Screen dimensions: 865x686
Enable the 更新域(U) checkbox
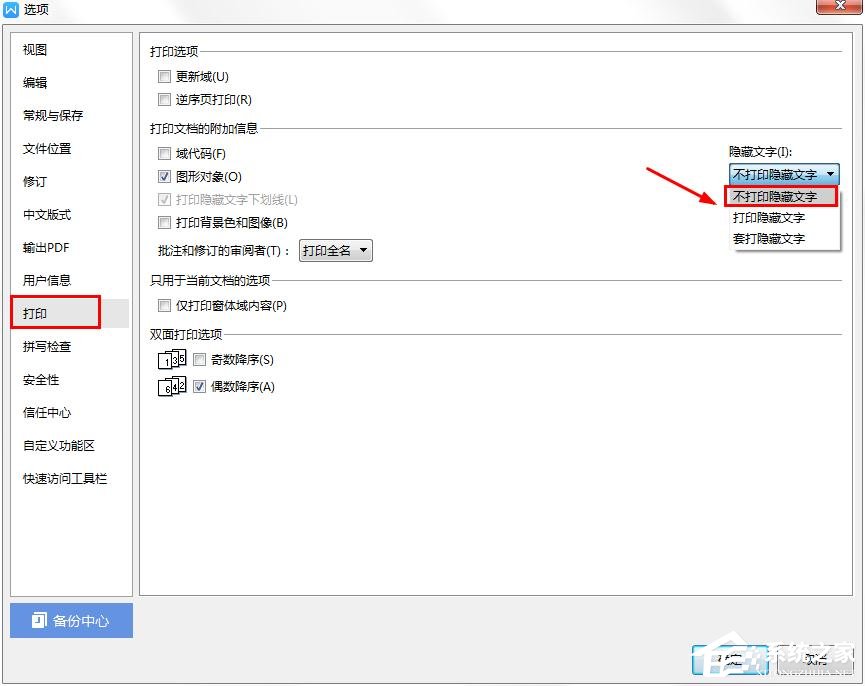pos(164,76)
